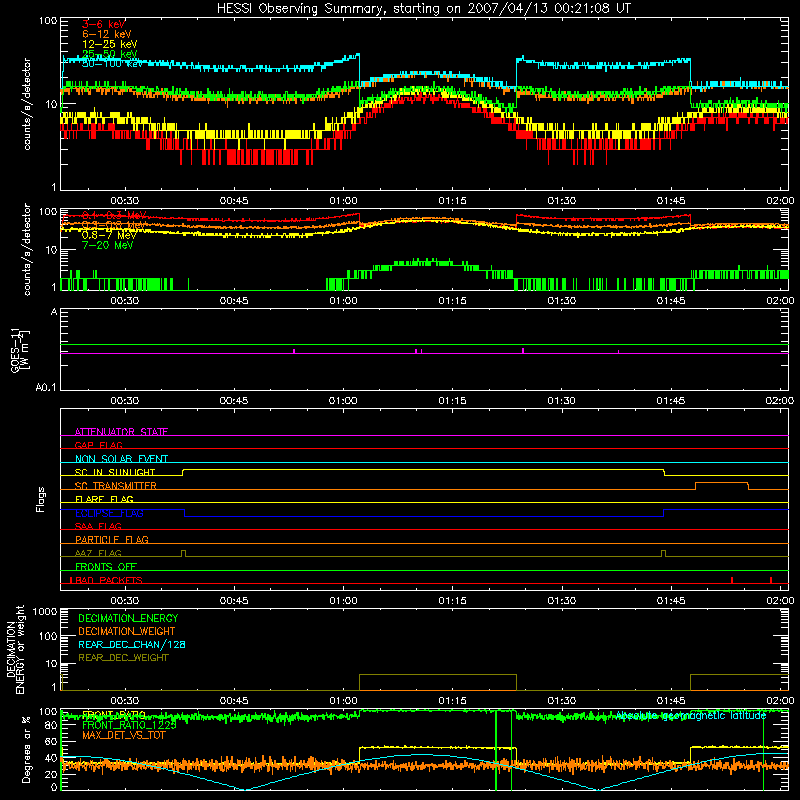The height and width of the screenshot is (800, 800).
Task: Click the FLARE_FLAG label
Action: [104, 499]
